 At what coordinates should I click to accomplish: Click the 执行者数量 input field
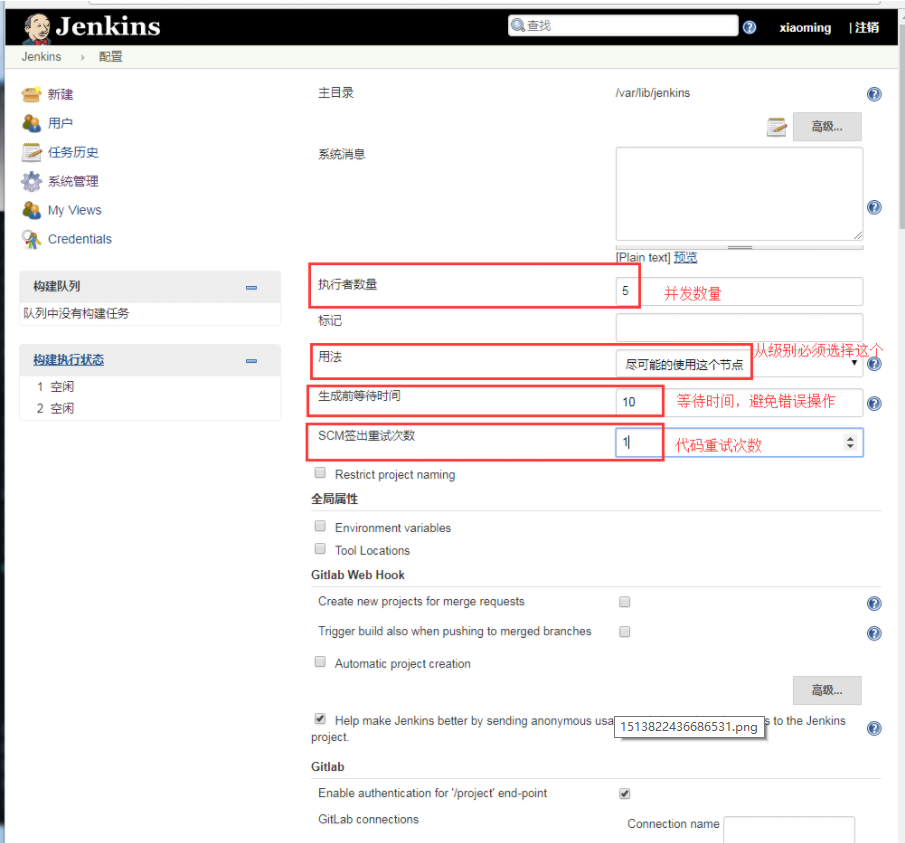[739, 291]
